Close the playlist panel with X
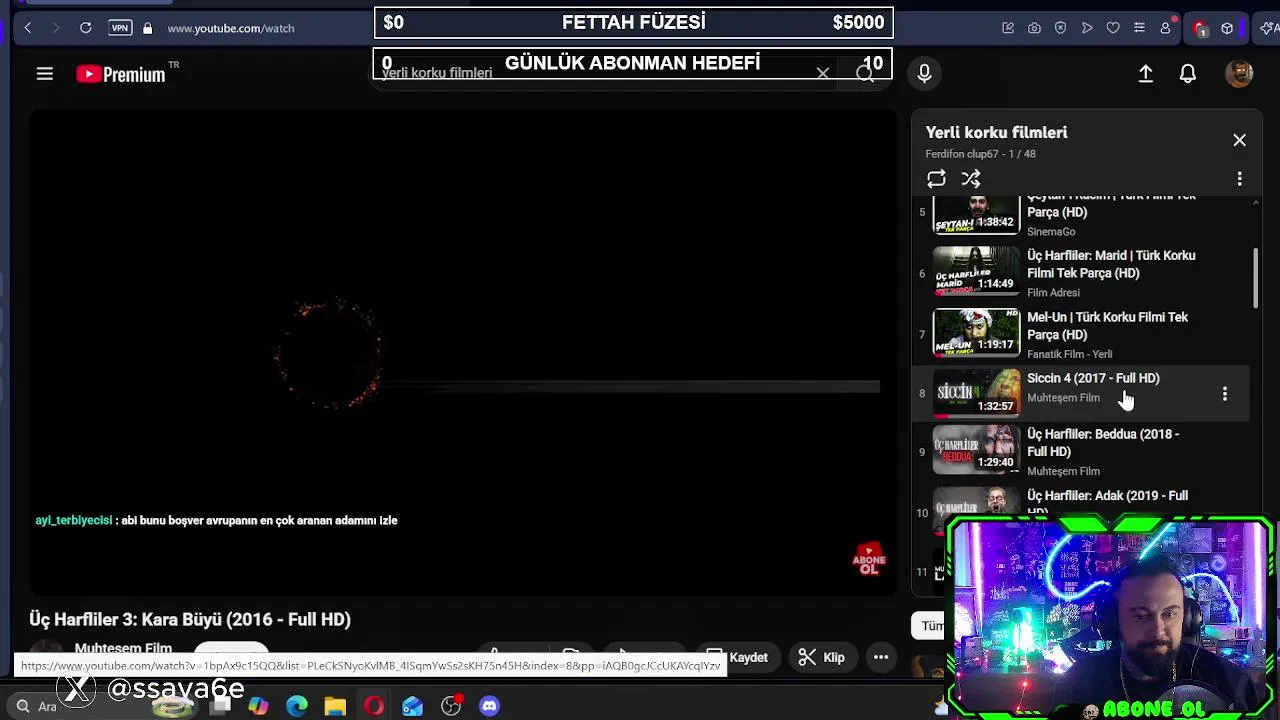 1239,140
